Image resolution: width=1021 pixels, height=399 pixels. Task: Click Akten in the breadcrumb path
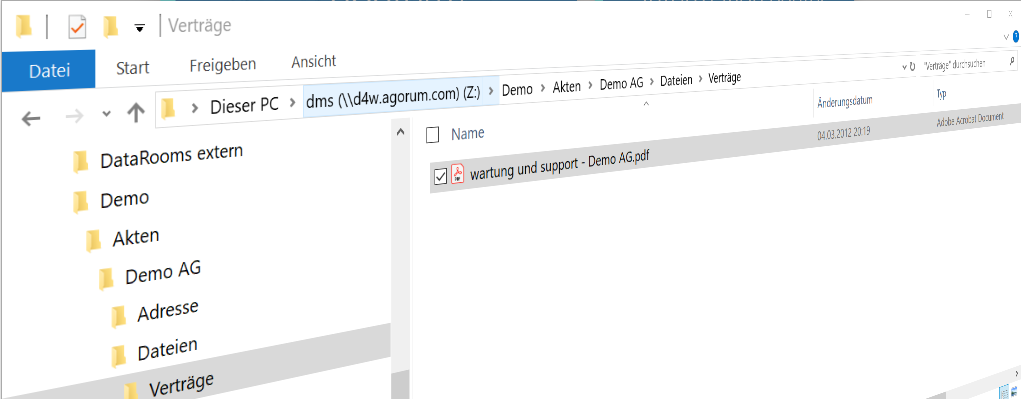tap(566, 86)
